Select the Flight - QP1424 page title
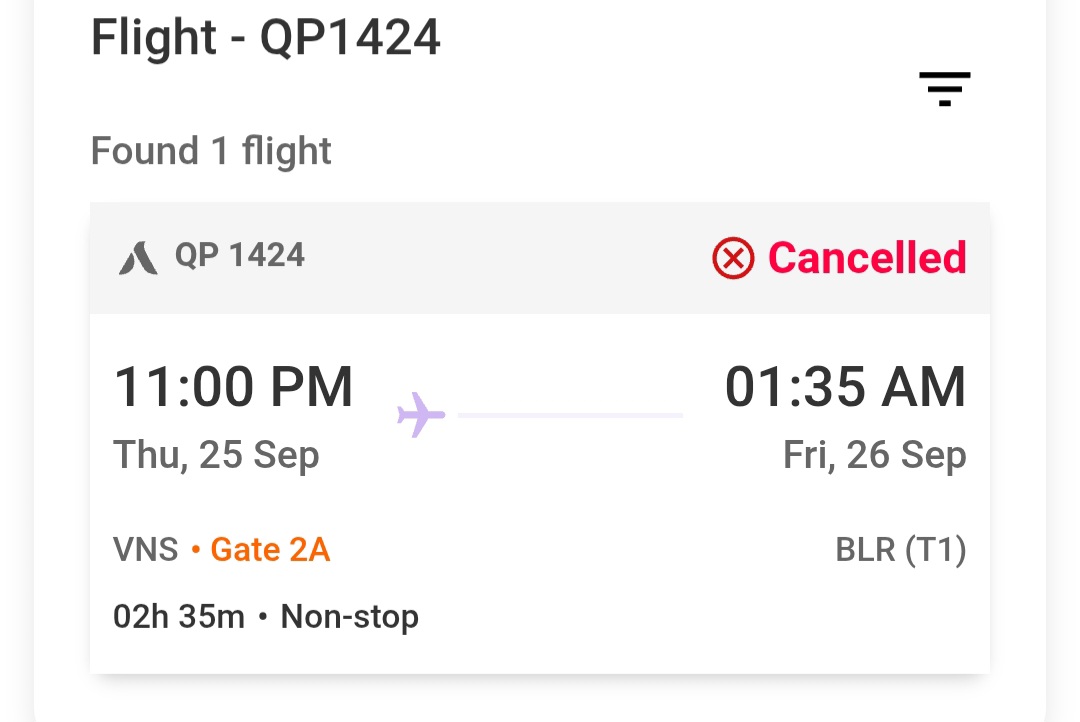This screenshot has height=722, width=1080. point(265,38)
